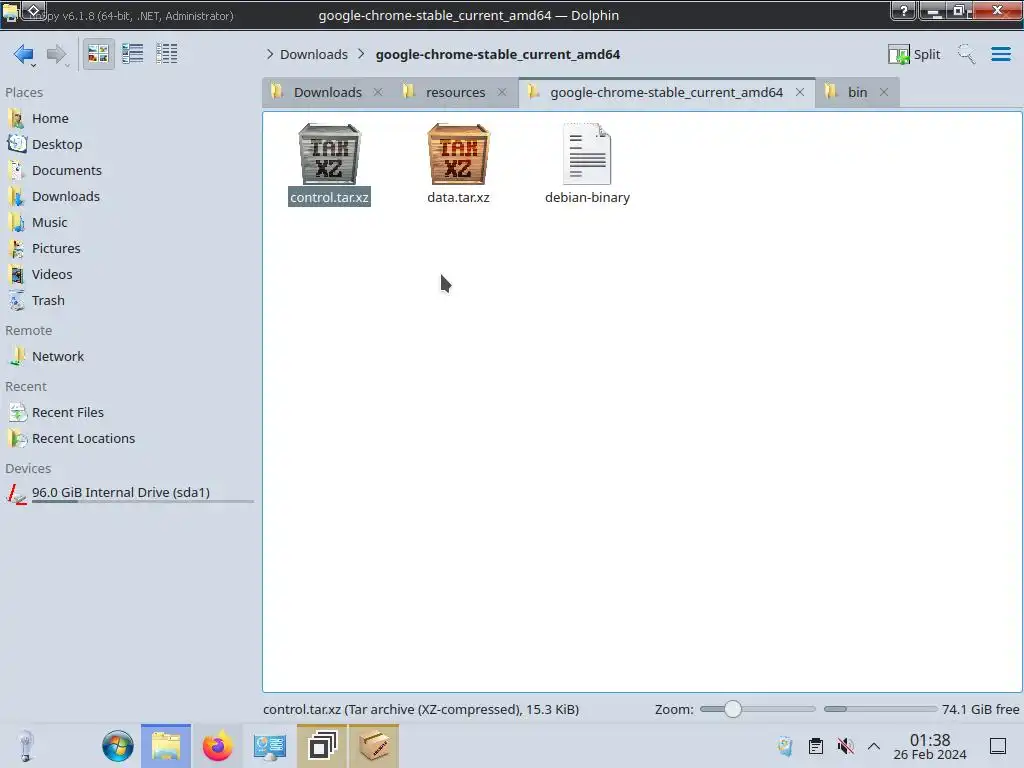Switch to Details view mode
This screenshot has height=768, width=1024.
click(167, 54)
